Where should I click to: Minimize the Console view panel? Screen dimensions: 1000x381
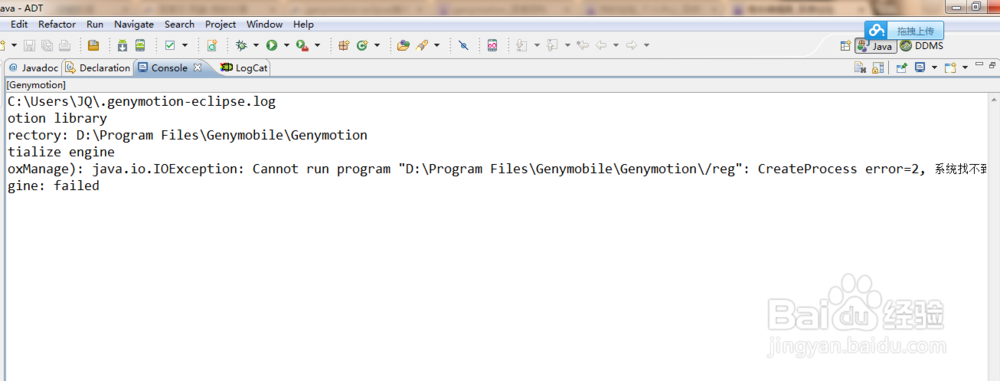tap(979, 64)
